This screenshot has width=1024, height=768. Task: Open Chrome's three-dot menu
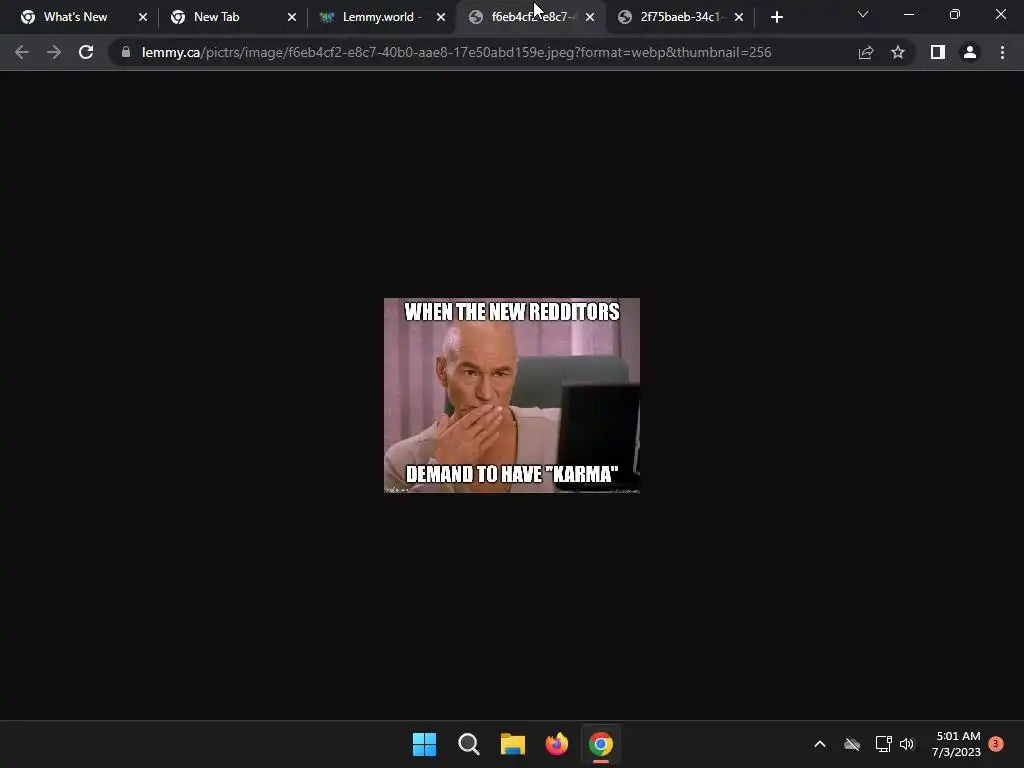(1002, 52)
